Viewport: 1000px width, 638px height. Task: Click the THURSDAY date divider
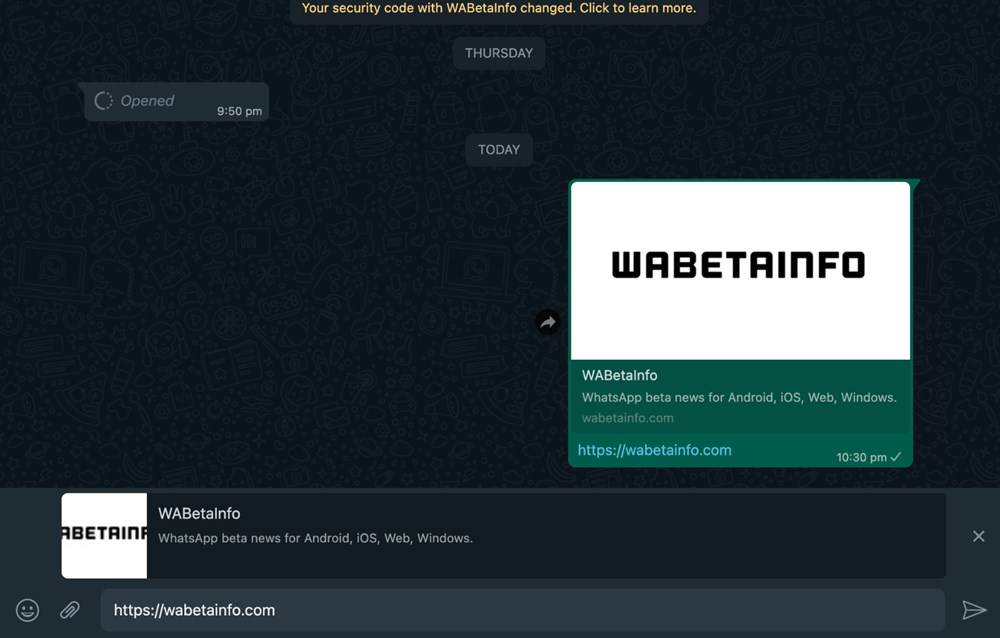tap(499, 52)
